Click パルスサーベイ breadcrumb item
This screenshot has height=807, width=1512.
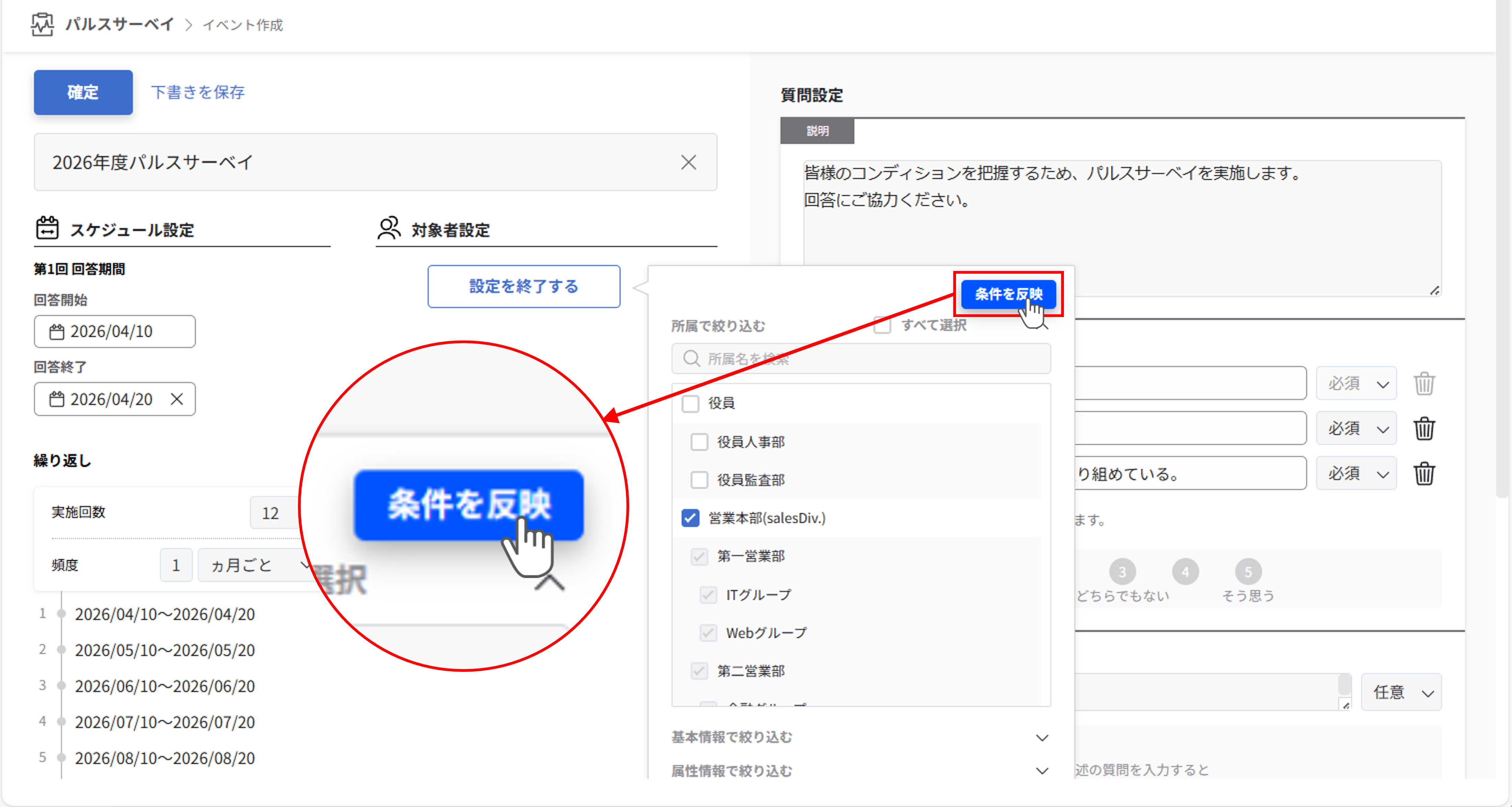[x=119, y=25]
